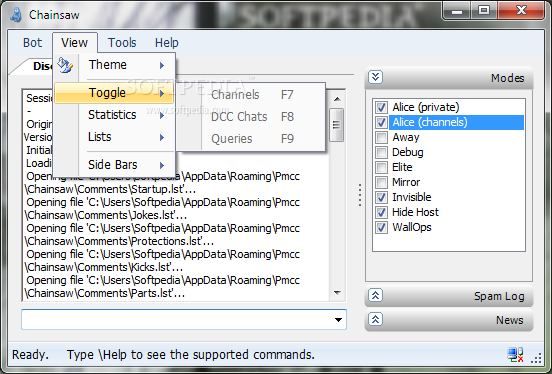Open the Statistics submenu
The width and height of the screenshot is (552, 374).
pyautogui.click(x=115, y=115)
